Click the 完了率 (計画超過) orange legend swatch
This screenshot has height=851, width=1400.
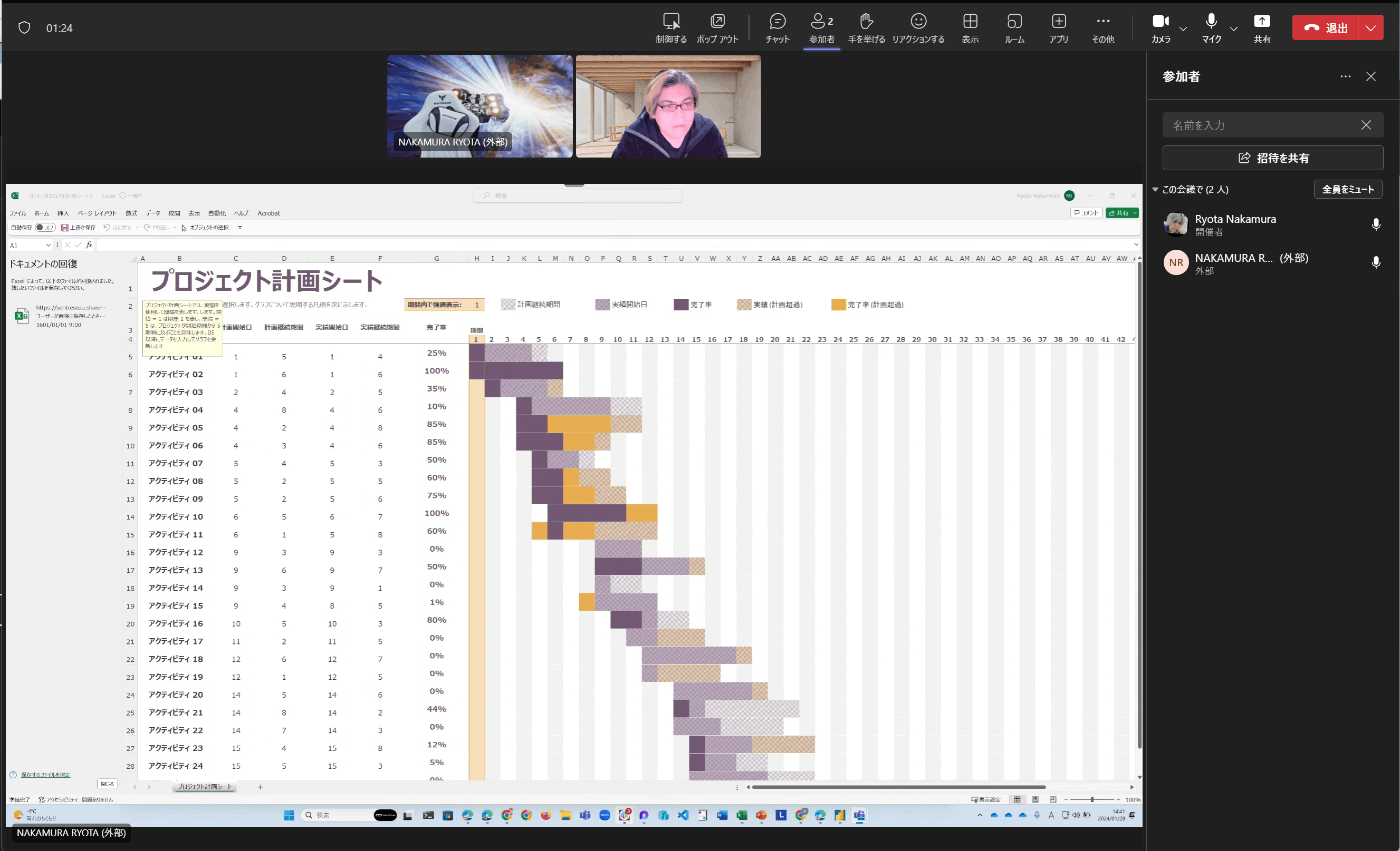pyautogui.click(x=836, y=304)
